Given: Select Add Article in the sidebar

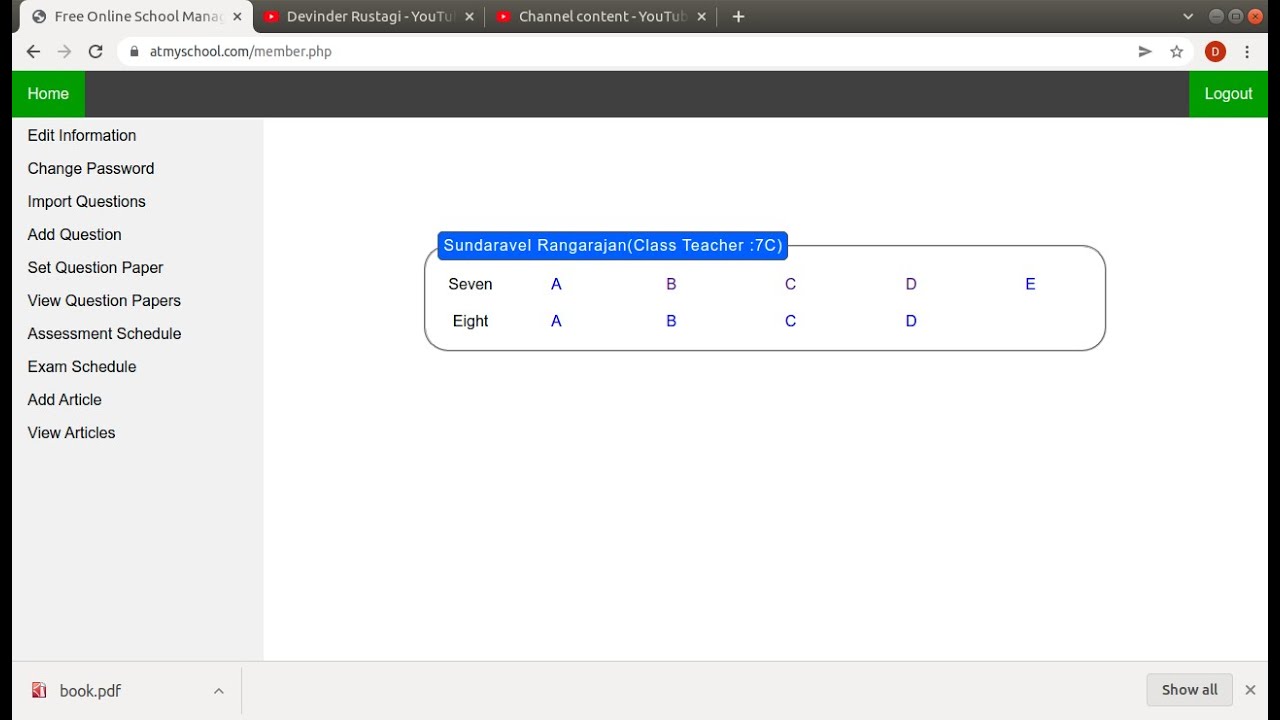Looking at the screenshot, I should [65, 400].
